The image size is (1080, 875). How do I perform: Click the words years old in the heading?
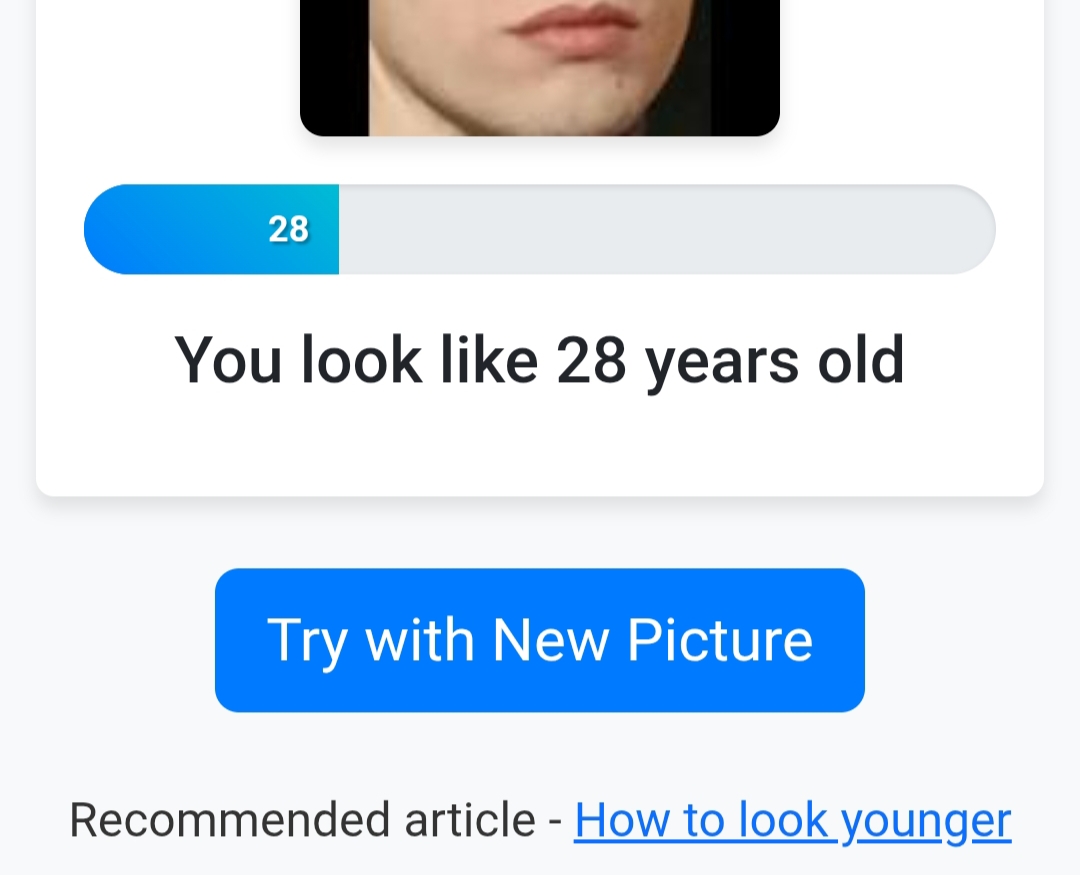pos(775,360)
